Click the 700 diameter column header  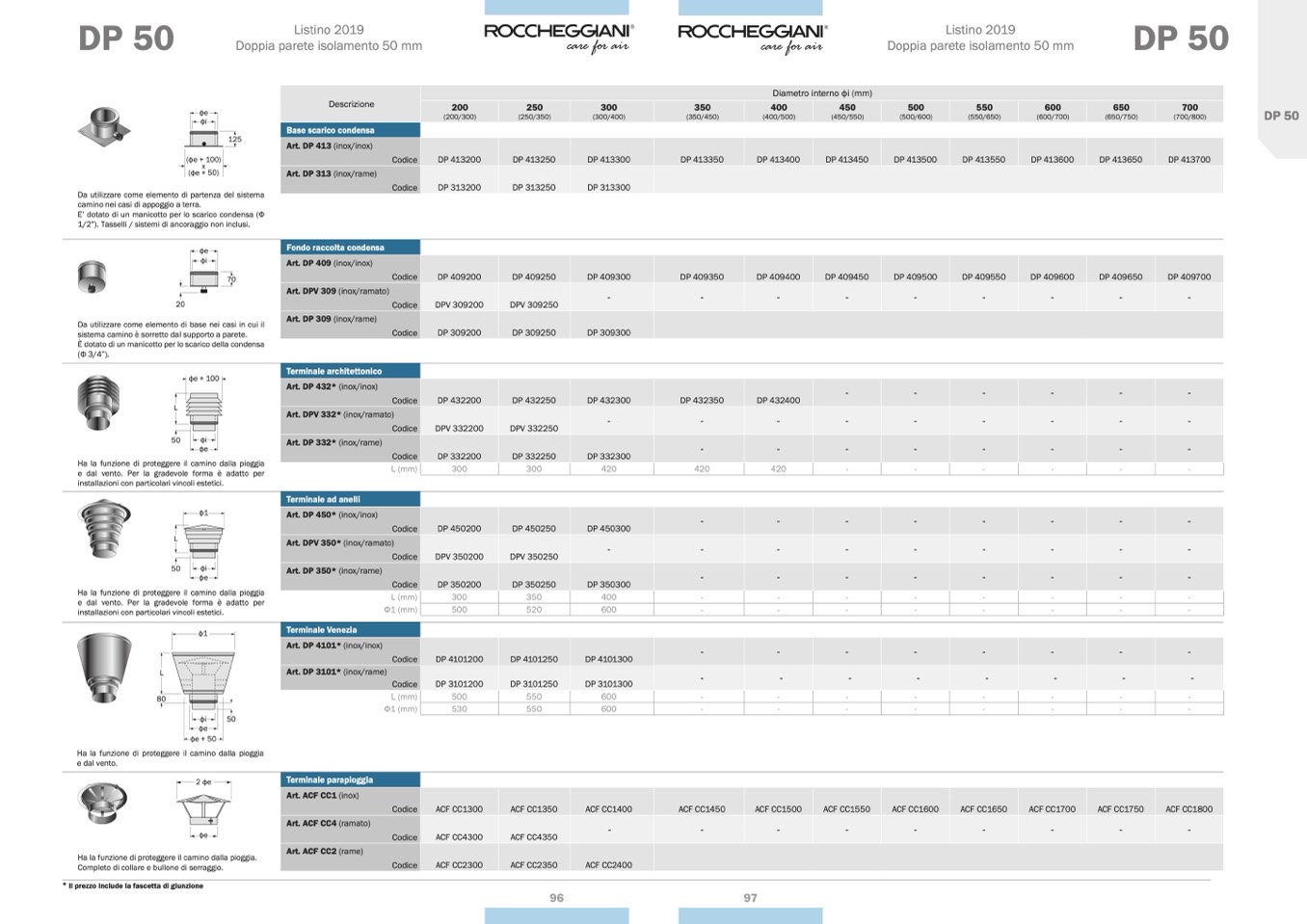click(x=1189, y=111)
